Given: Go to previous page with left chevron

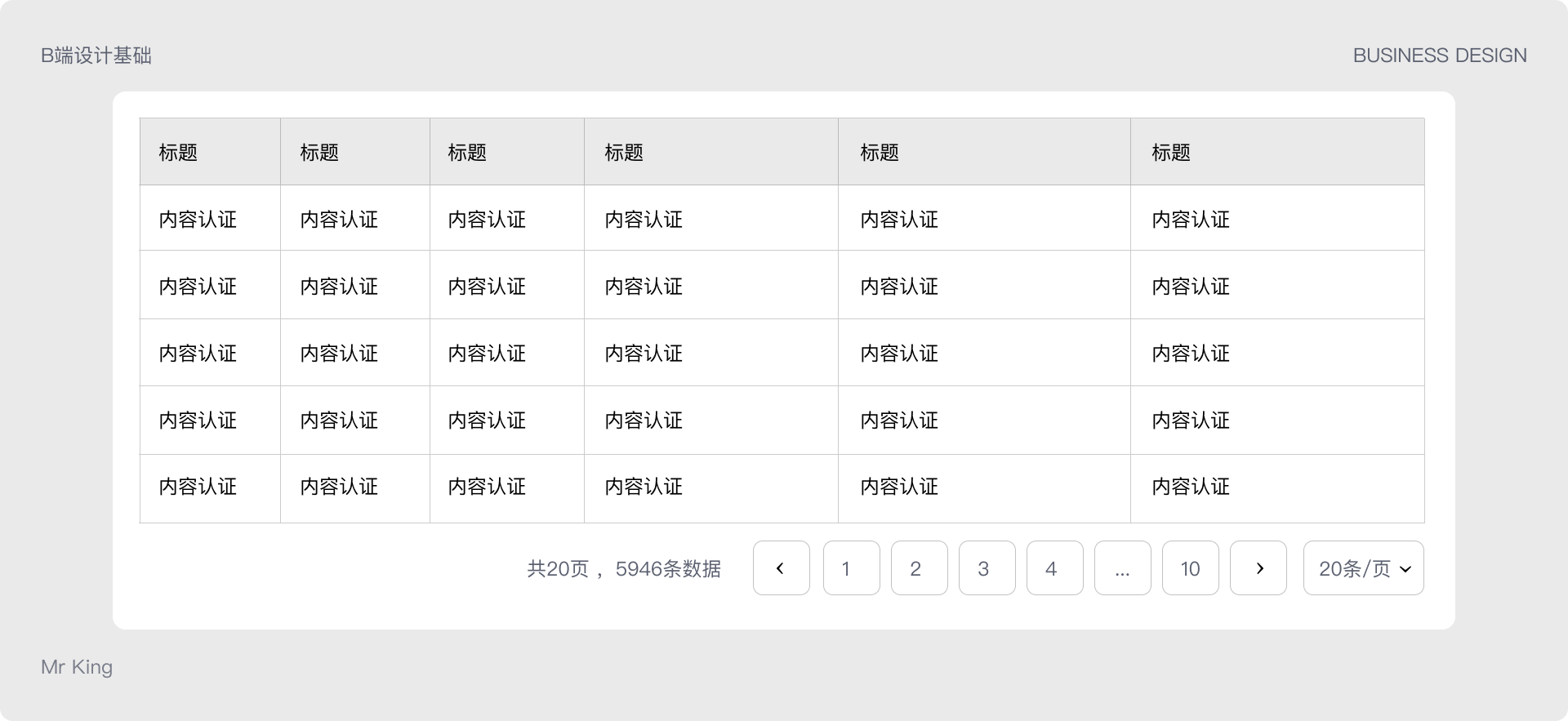Looking at the screenshot, I should [x=782, y=568].
